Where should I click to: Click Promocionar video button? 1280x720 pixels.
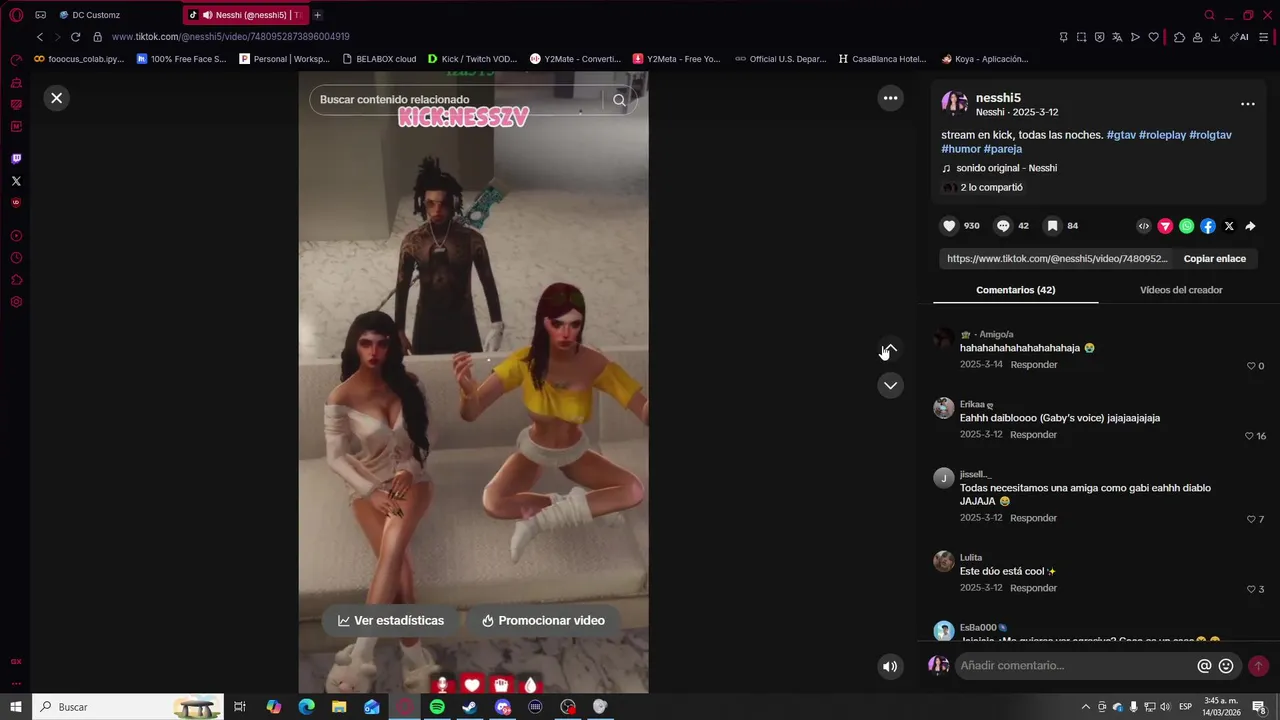[543, 621]
